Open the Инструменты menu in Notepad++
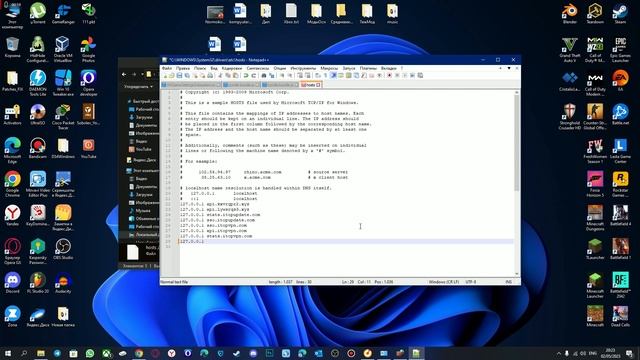 303,68
